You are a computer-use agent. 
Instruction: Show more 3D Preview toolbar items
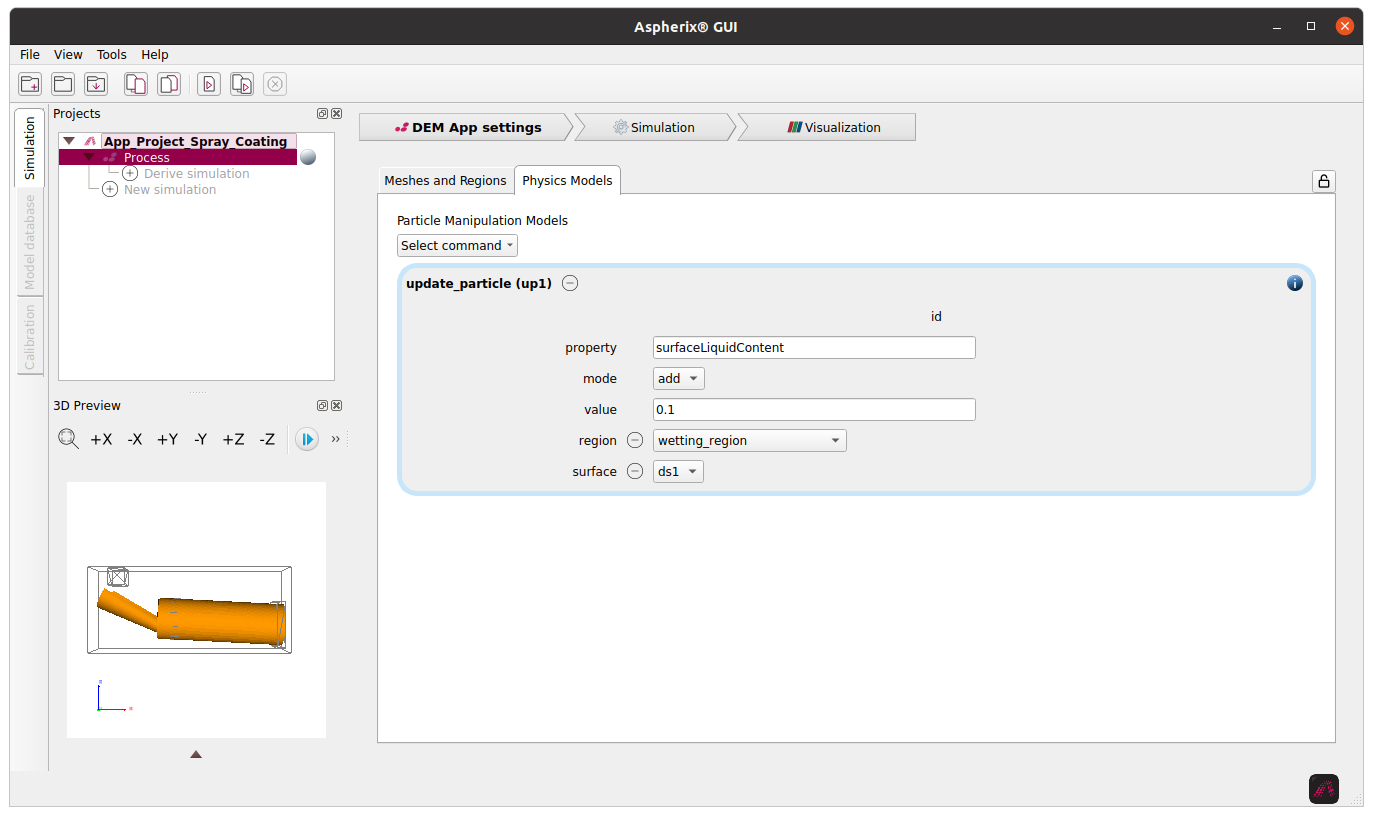pos(336,439)
